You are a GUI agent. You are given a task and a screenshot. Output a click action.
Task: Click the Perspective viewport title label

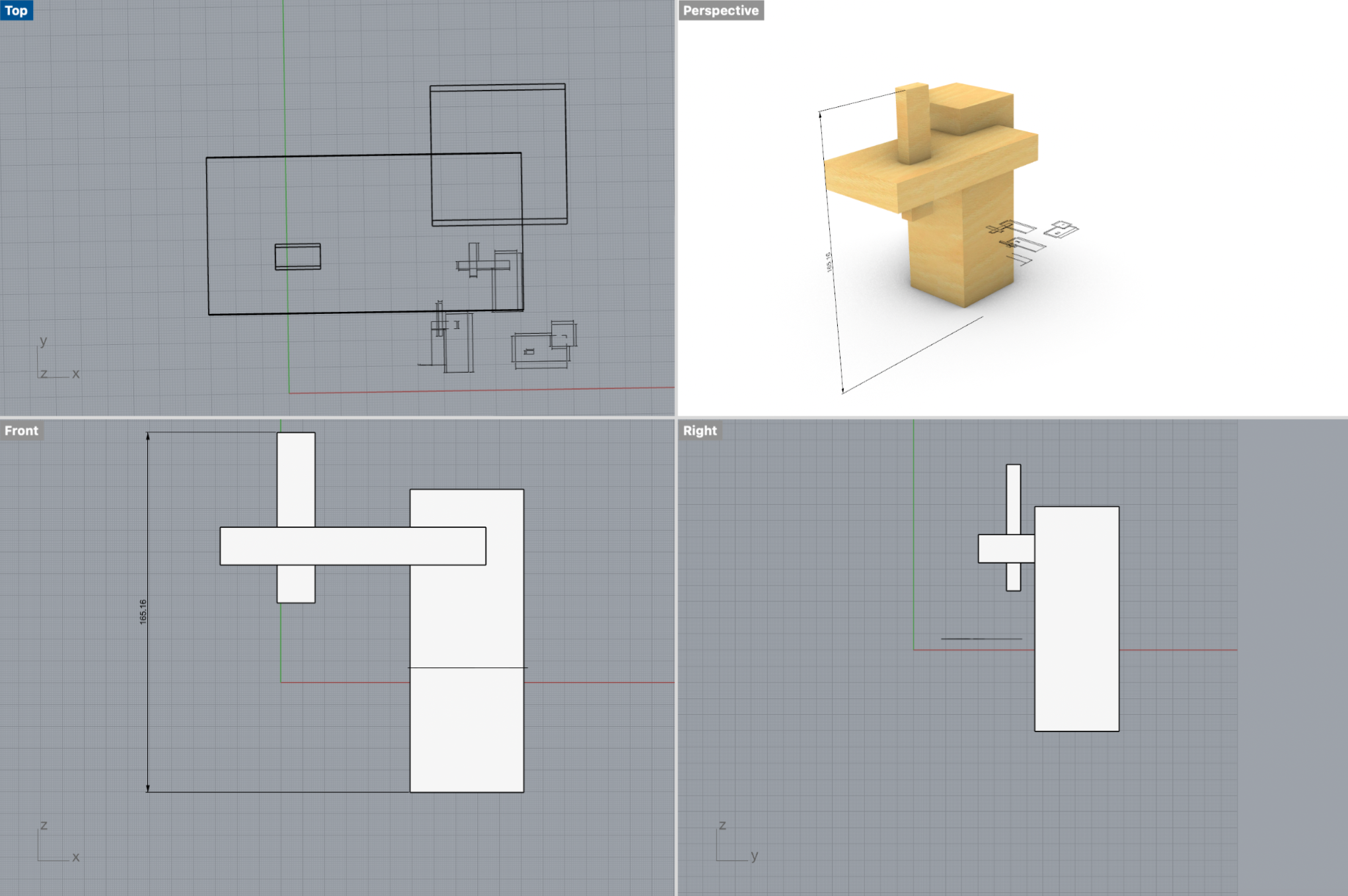click(720, 11)
